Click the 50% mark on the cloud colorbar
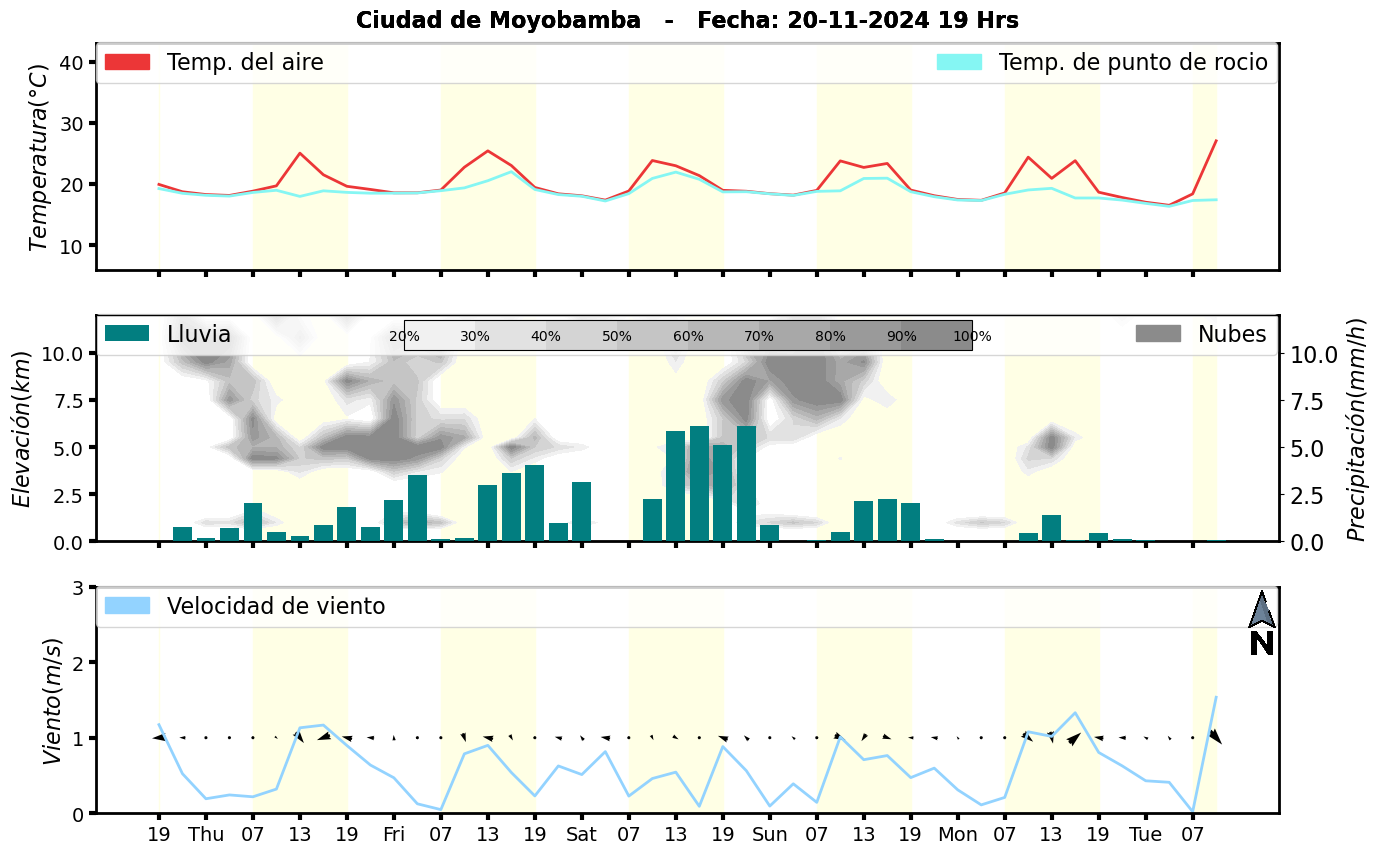The image size is (1382, 854). [x=617, y=336]
